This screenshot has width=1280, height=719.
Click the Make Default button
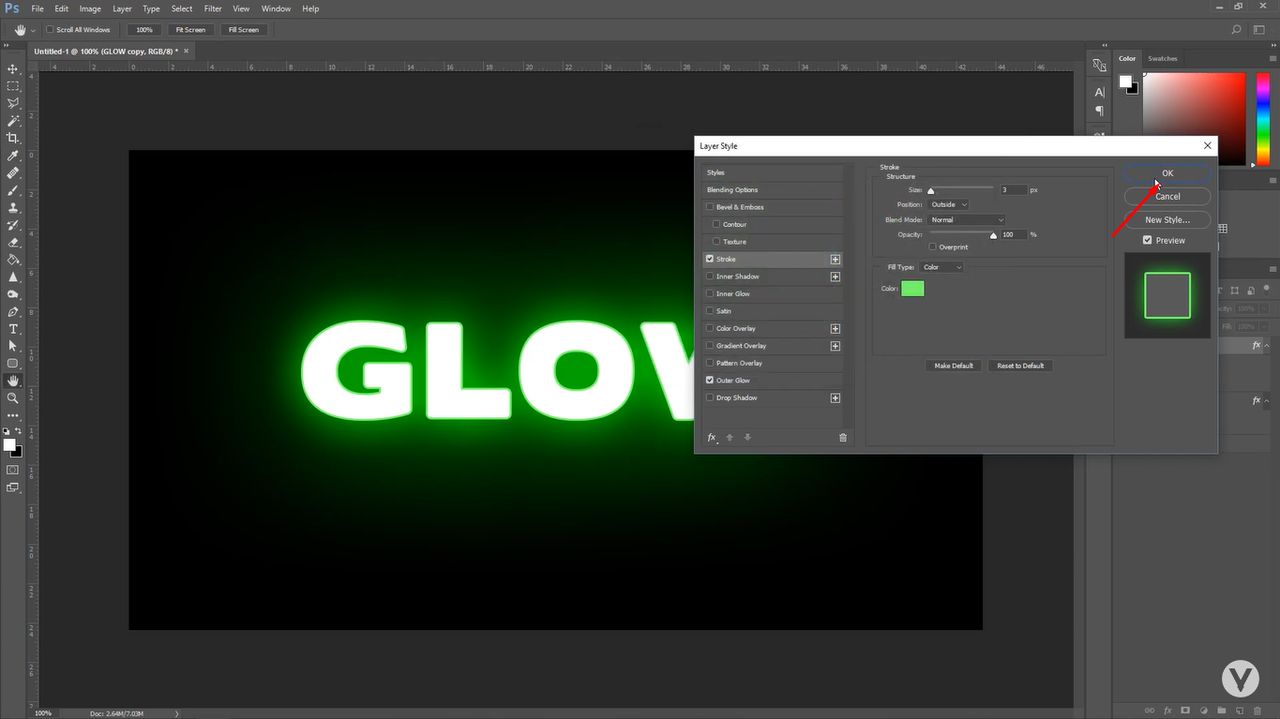click(953, 366)
